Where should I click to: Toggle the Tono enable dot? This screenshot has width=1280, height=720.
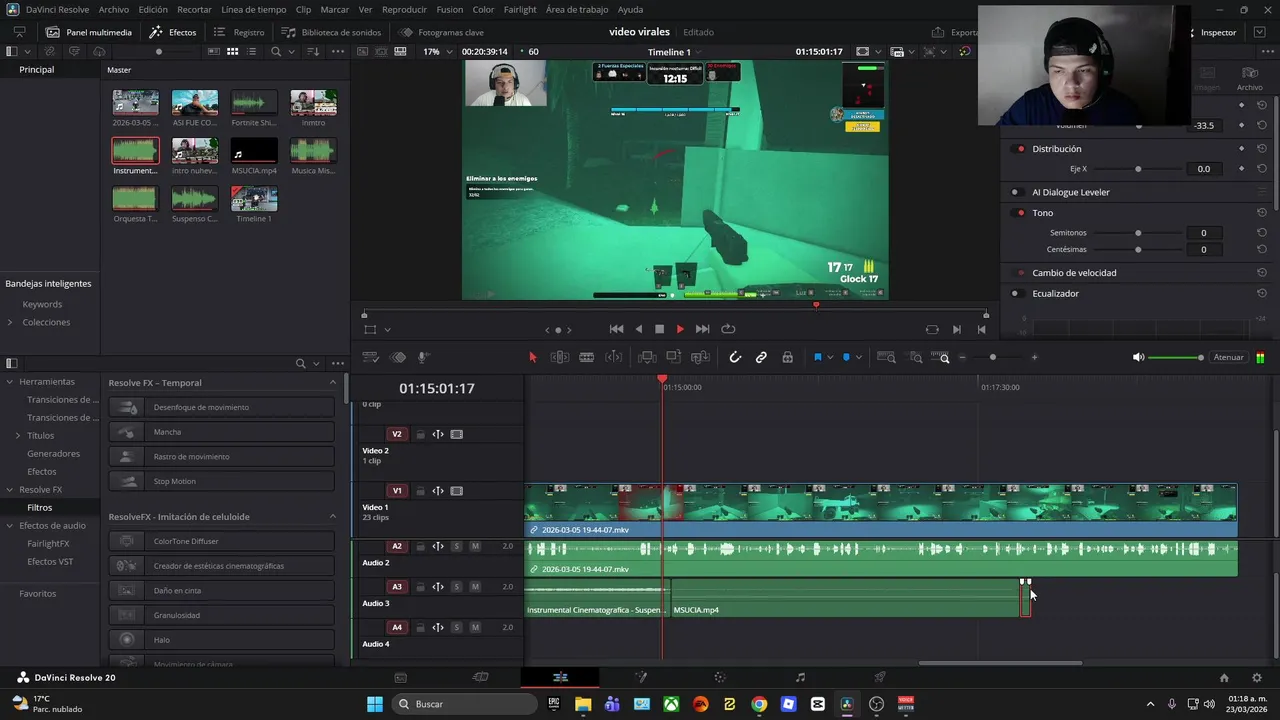point(1020,213)
